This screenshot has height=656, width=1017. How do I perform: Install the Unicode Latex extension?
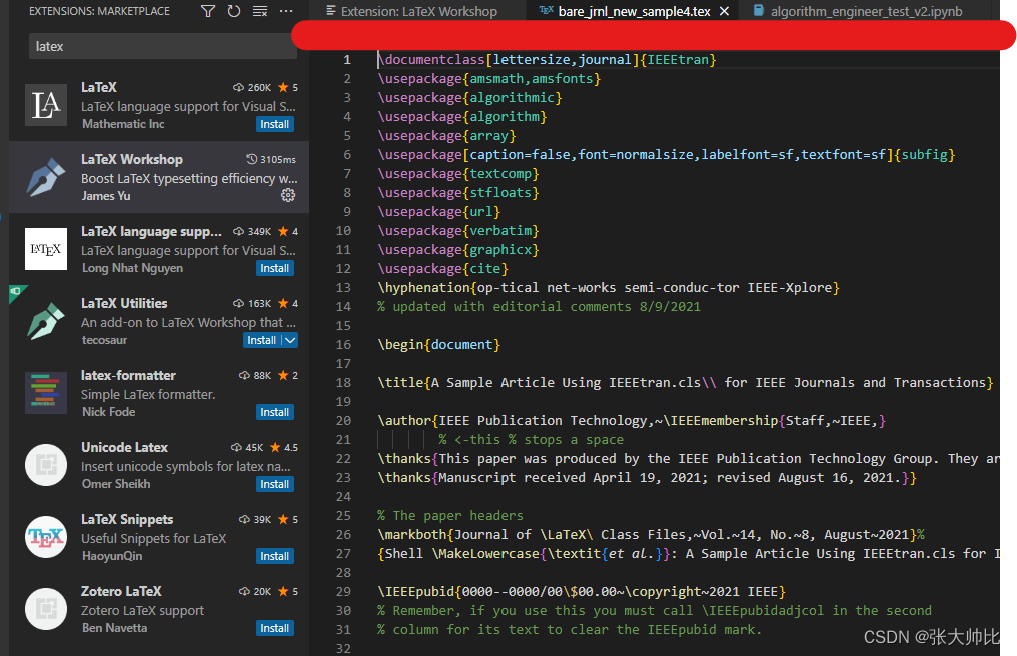point(274,484)
